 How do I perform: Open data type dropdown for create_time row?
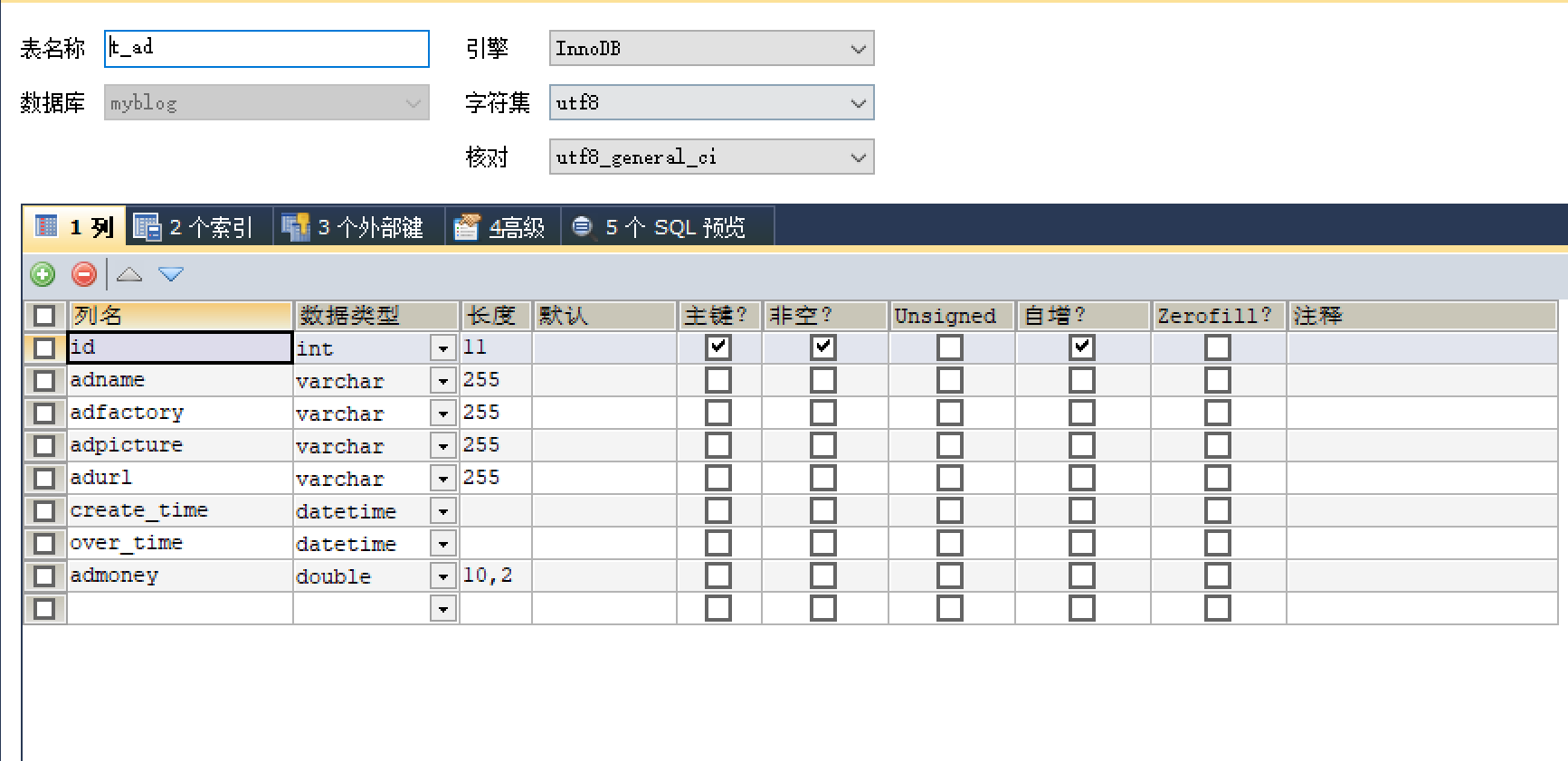click(442, 511)
